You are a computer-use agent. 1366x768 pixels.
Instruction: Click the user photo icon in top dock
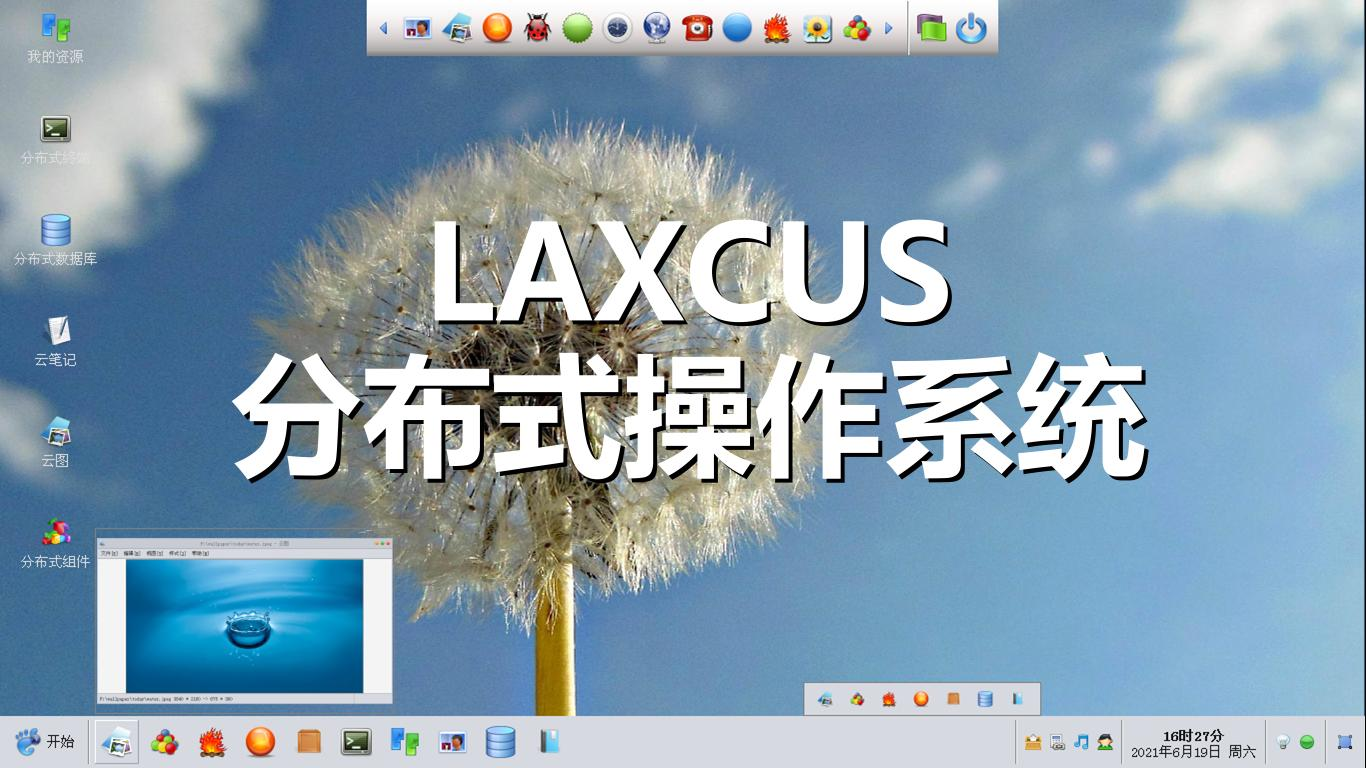pyautogui.click(x=417, y=28)
